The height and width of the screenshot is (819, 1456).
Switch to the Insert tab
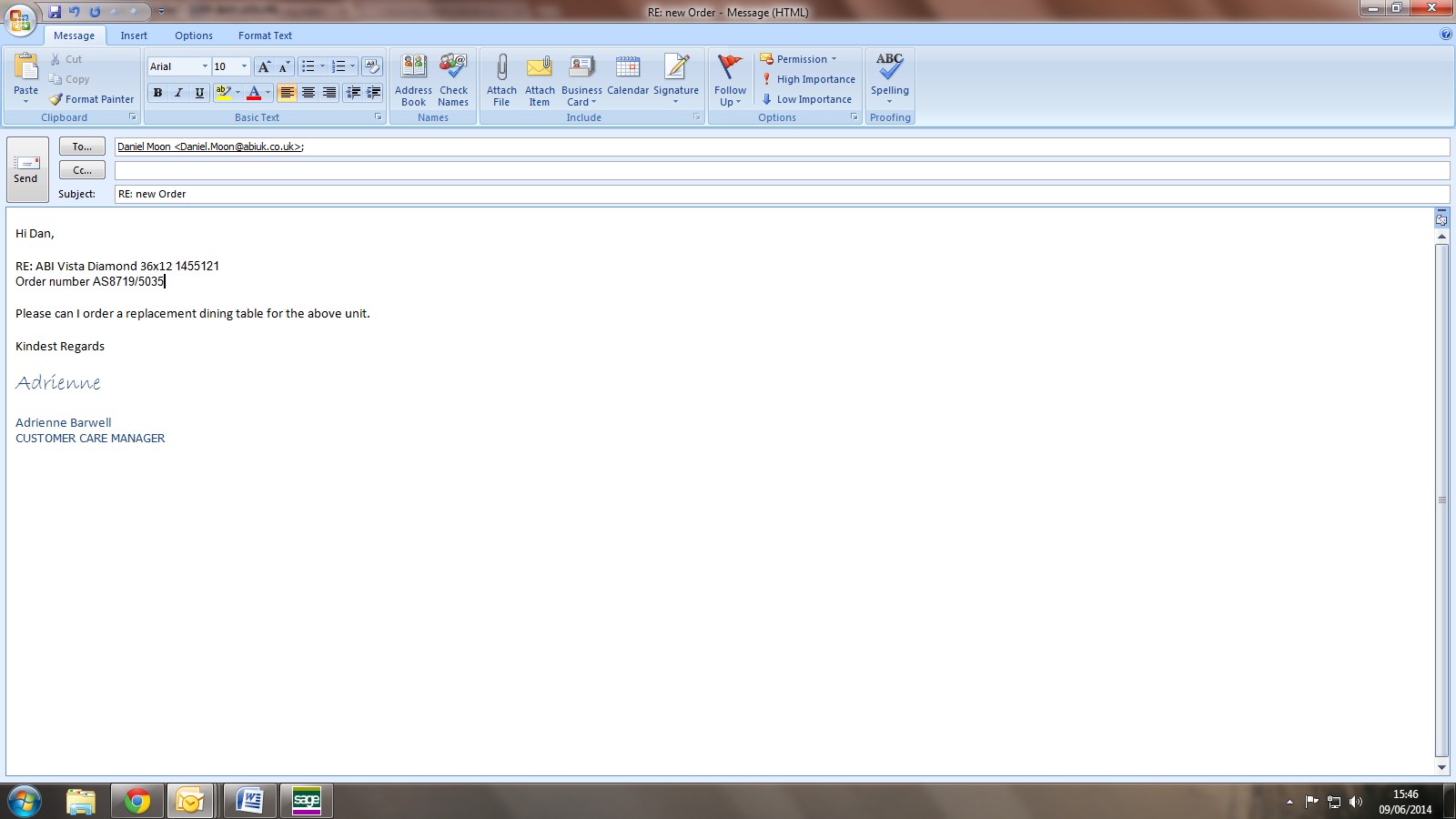click(x=134, y=35)
